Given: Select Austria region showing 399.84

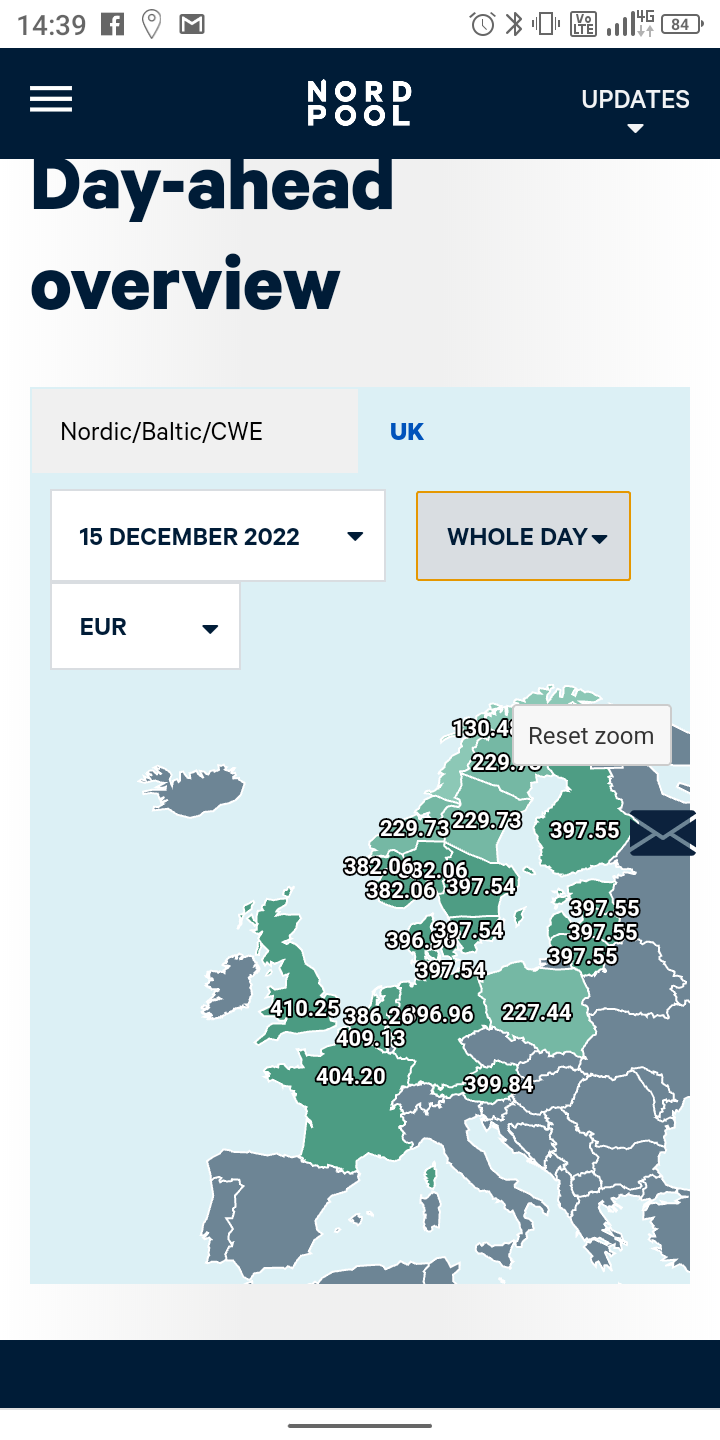Looking at the screenshot, I should tap(499, 1084).
